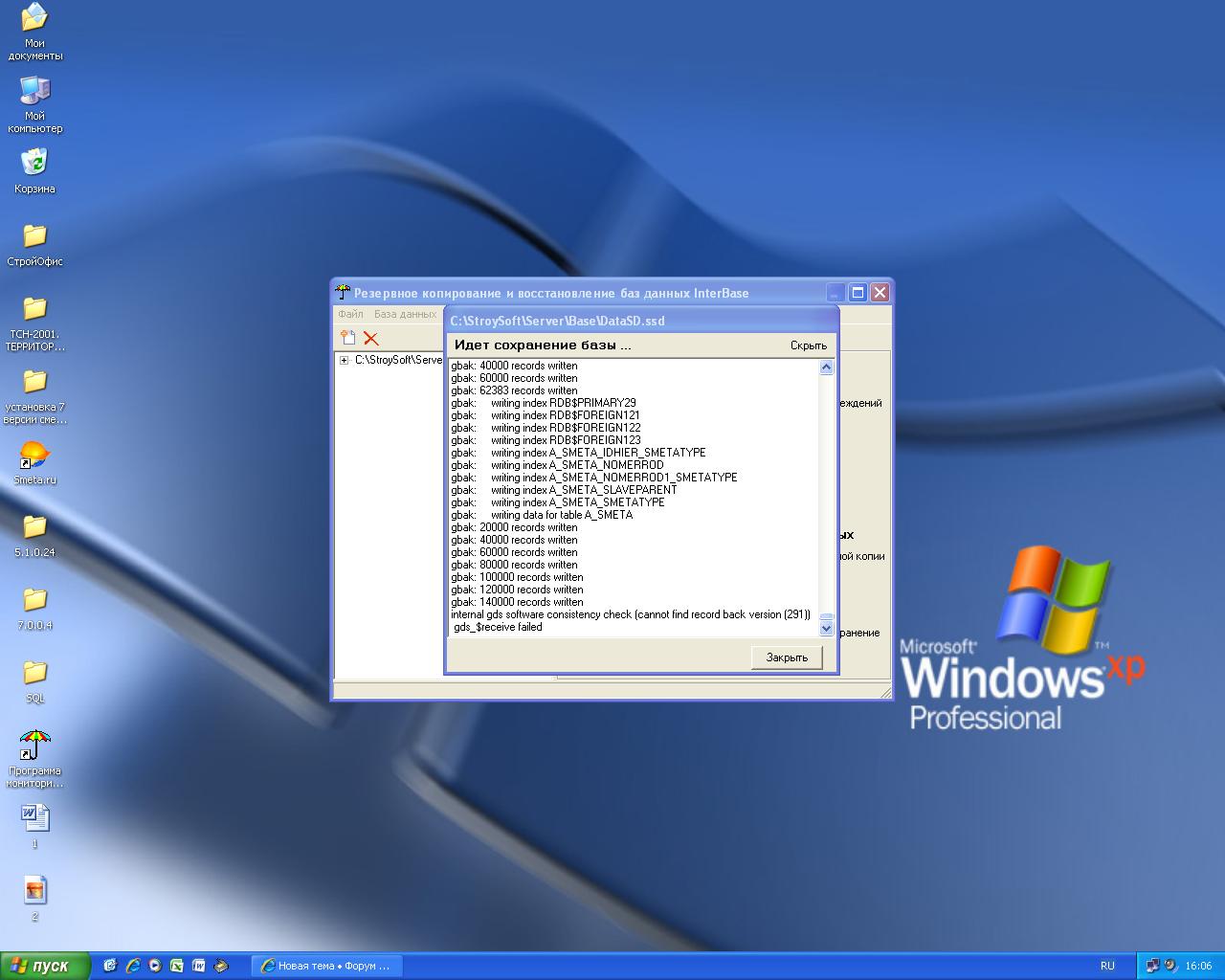Screen dimensions: 1225x980
Task: Select the Мои документы desktop icon
Action: point(34,32)
